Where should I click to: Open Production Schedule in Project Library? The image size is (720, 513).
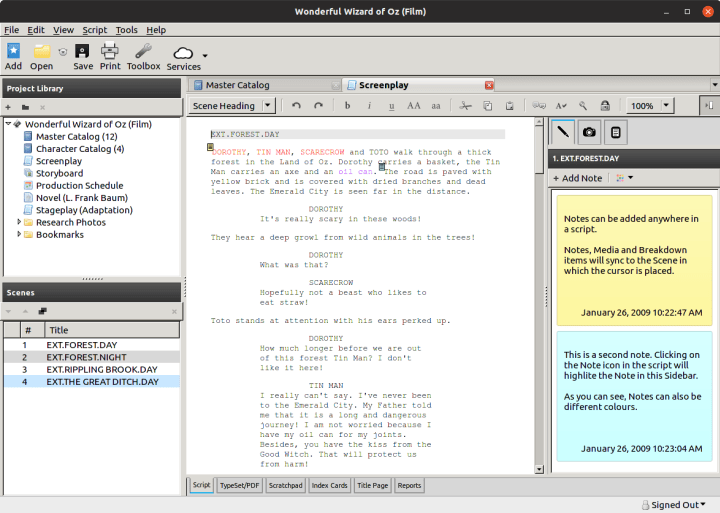79,186
